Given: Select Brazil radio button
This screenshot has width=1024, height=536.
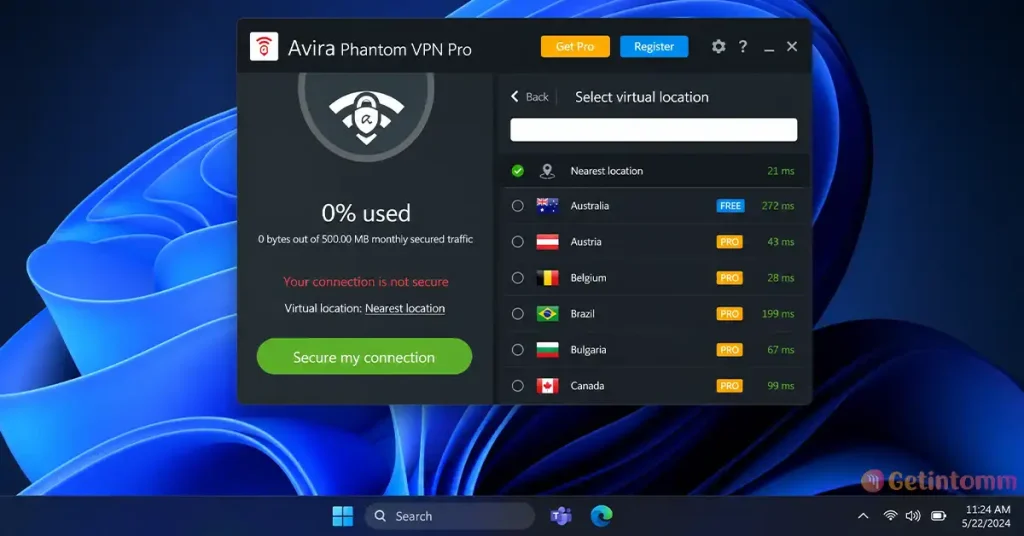Looking at the screenshot, I should tap(517, 313).
